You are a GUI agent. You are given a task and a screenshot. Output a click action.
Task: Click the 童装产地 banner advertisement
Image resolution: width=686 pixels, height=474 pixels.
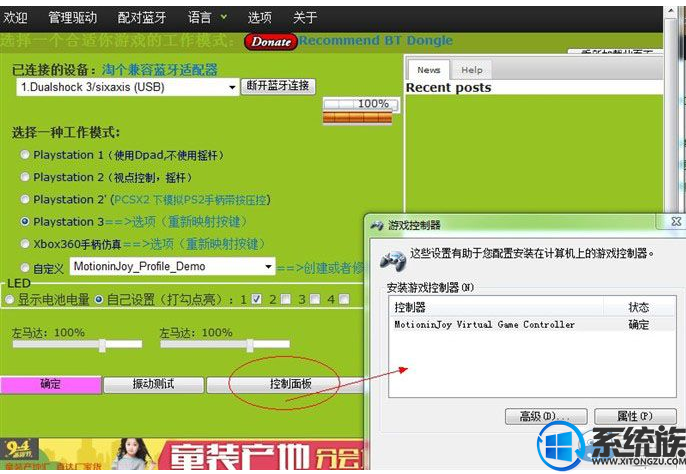182,454
